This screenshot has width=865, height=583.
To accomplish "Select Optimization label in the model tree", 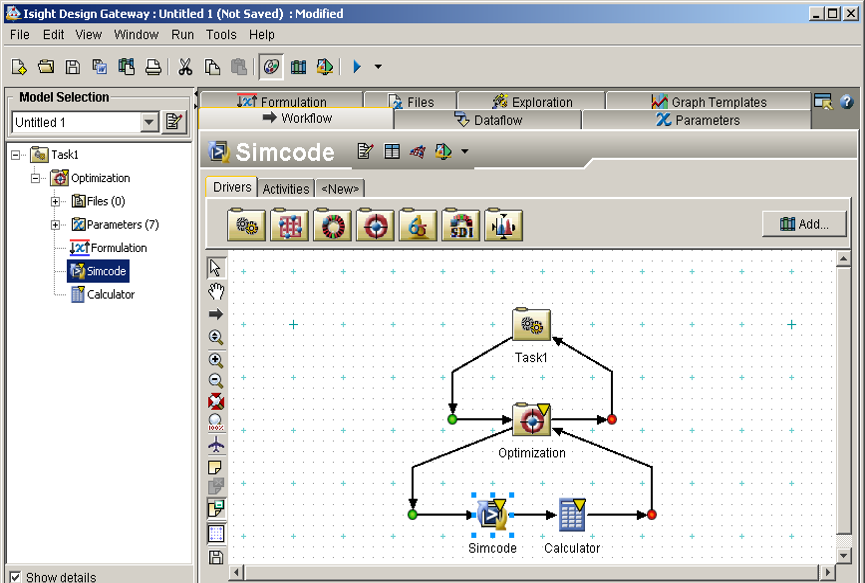I will pos(100,178).
